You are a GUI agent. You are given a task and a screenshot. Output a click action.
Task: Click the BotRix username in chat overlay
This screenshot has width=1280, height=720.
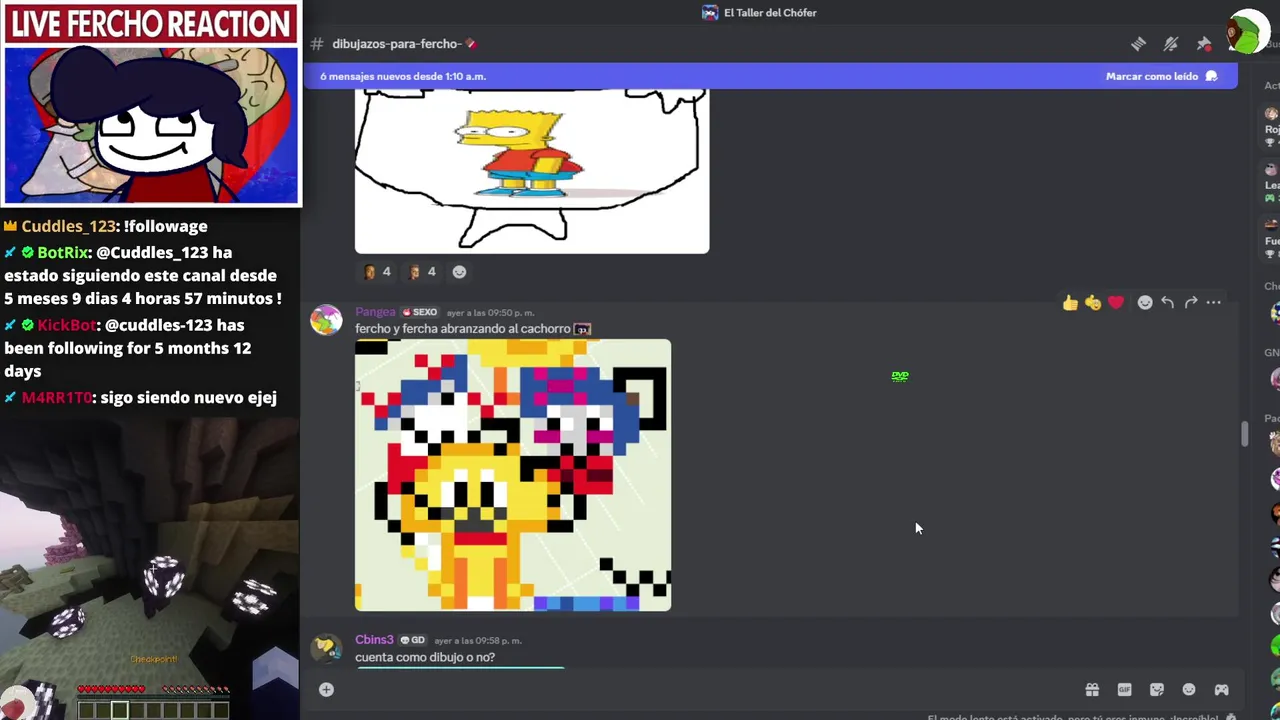(x=62, y=253)
